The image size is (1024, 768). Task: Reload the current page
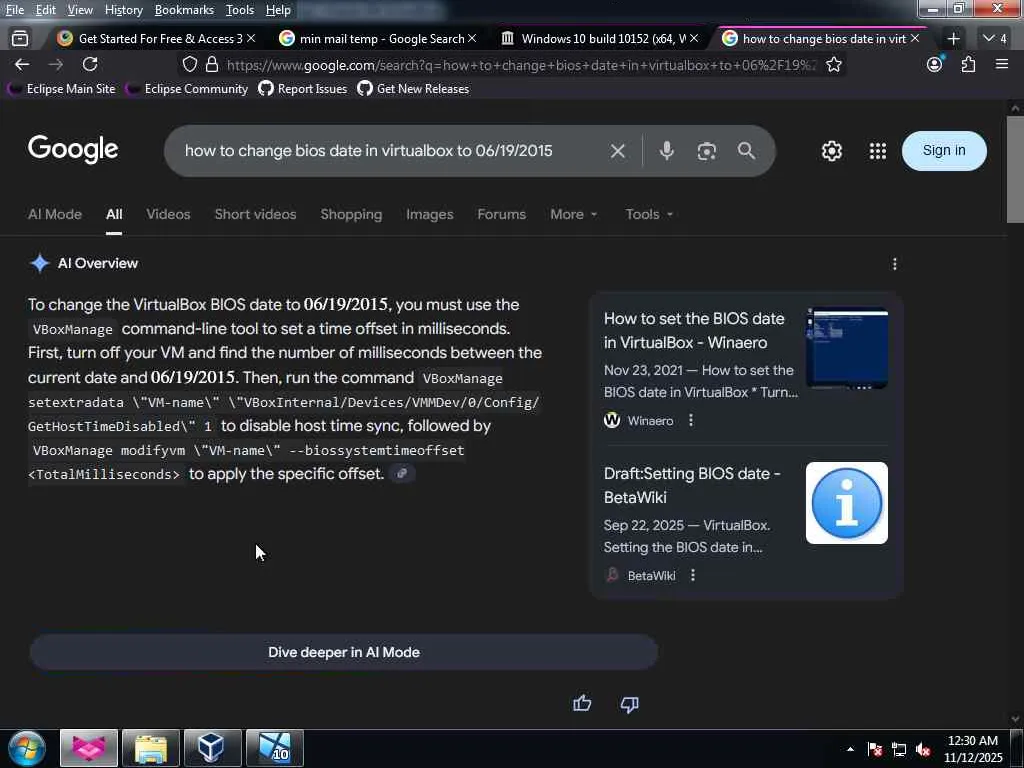[x=90, y=64]
